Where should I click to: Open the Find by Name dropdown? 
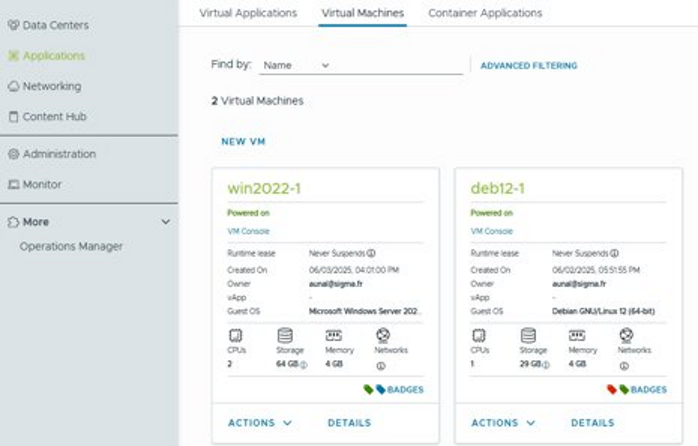click(295, 66)
